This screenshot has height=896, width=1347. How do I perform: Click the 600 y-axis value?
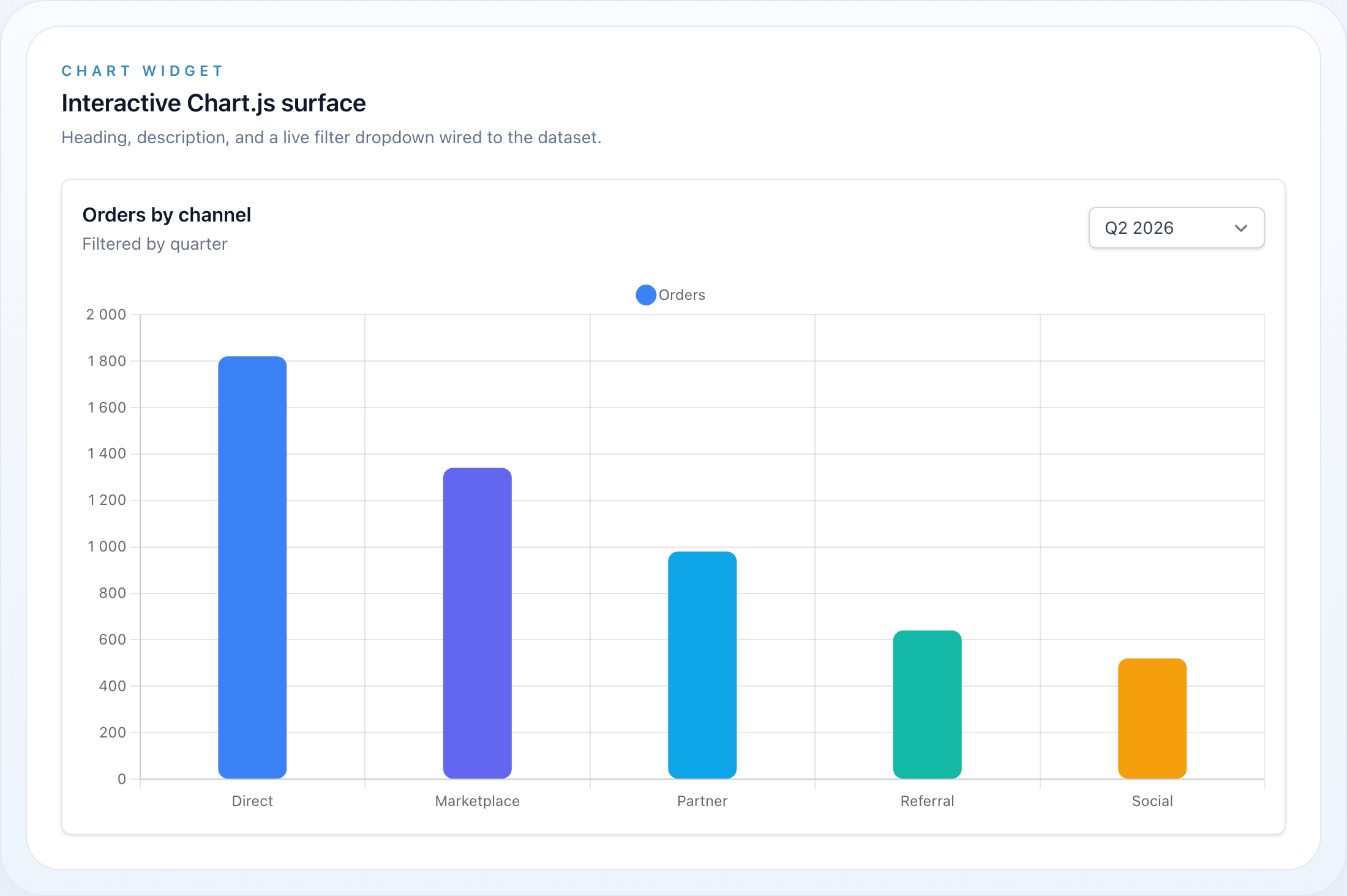point(113,640)
